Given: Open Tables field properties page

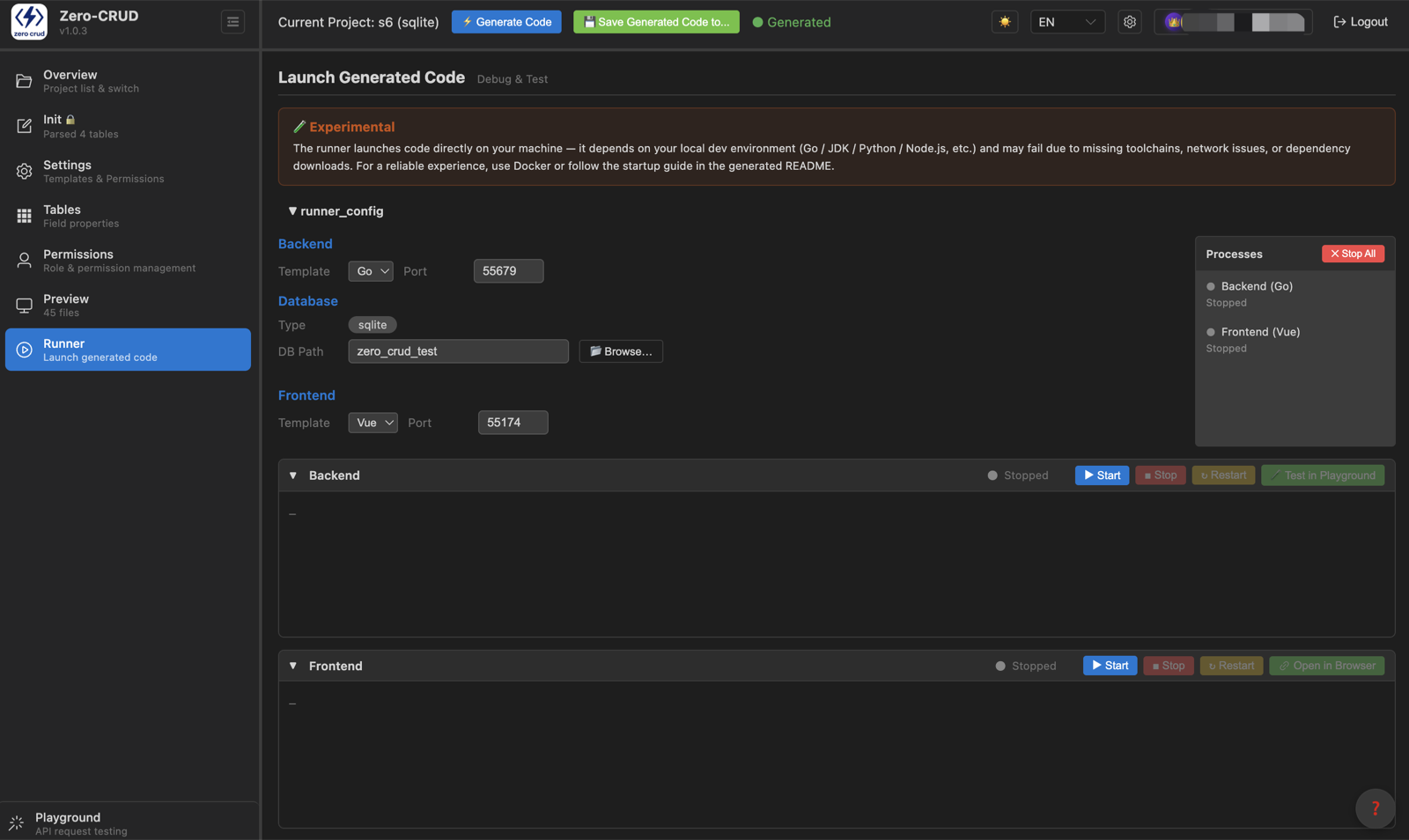Looking at the screenshot, I should click(128, 216).
